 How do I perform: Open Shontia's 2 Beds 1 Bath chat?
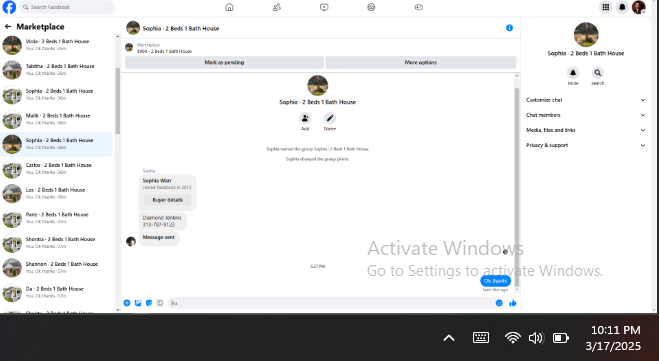(x=56, y=243)
